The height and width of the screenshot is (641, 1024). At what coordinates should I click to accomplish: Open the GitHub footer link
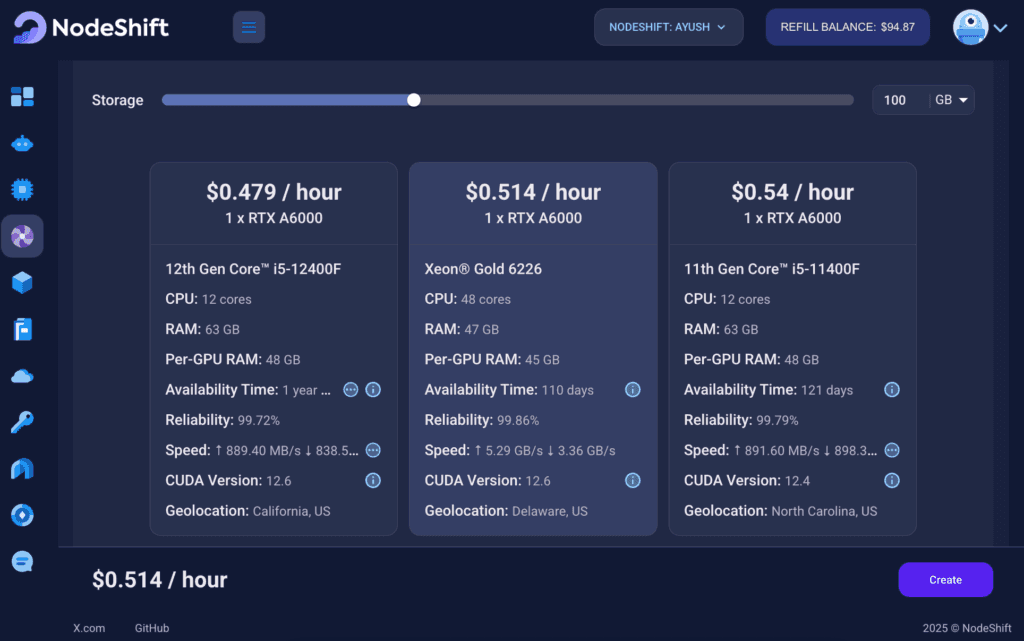click(152, 628)
